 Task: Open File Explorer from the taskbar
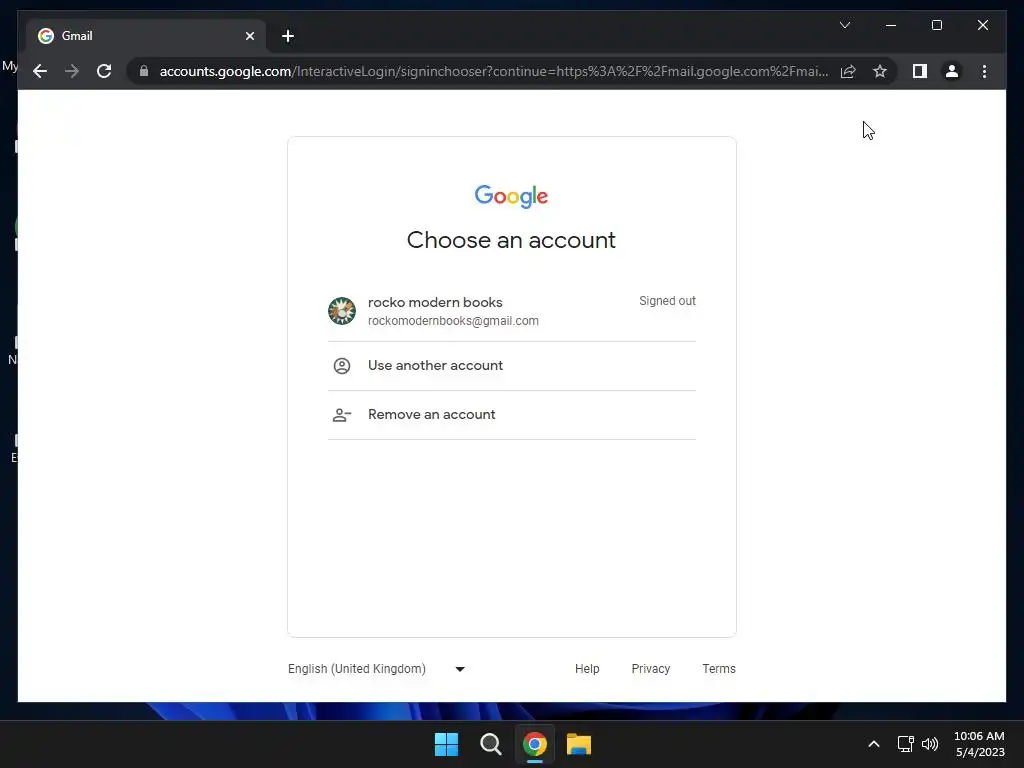579,744
